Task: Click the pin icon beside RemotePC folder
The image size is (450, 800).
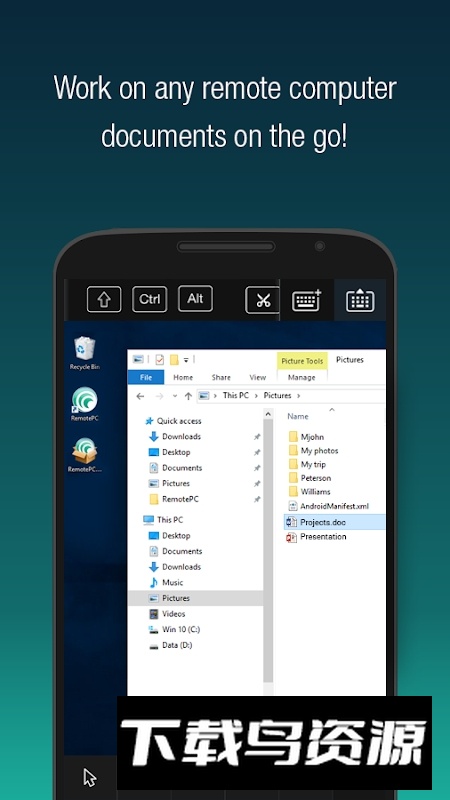Action: pos(257,499)
